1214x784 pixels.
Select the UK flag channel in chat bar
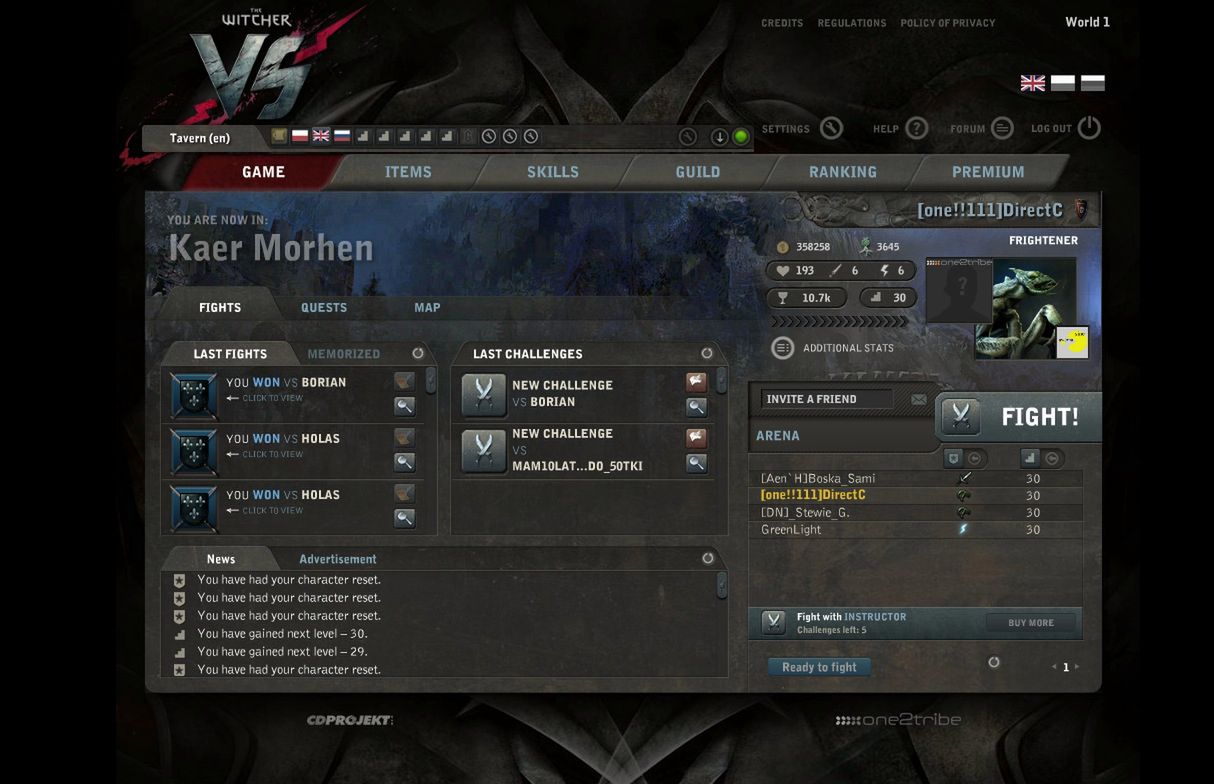point(321,136)
